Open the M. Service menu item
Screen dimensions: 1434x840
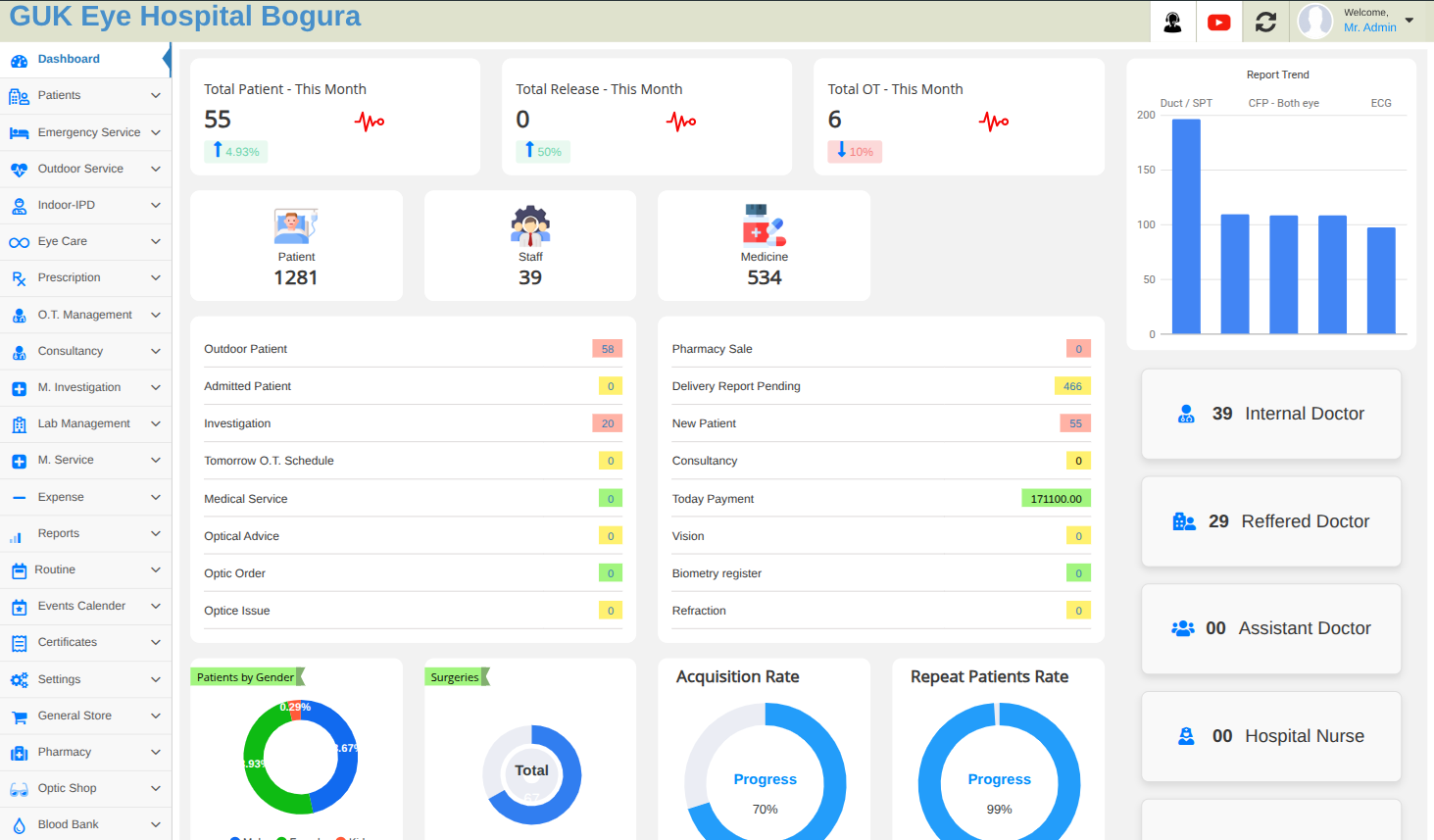(85, 461)
